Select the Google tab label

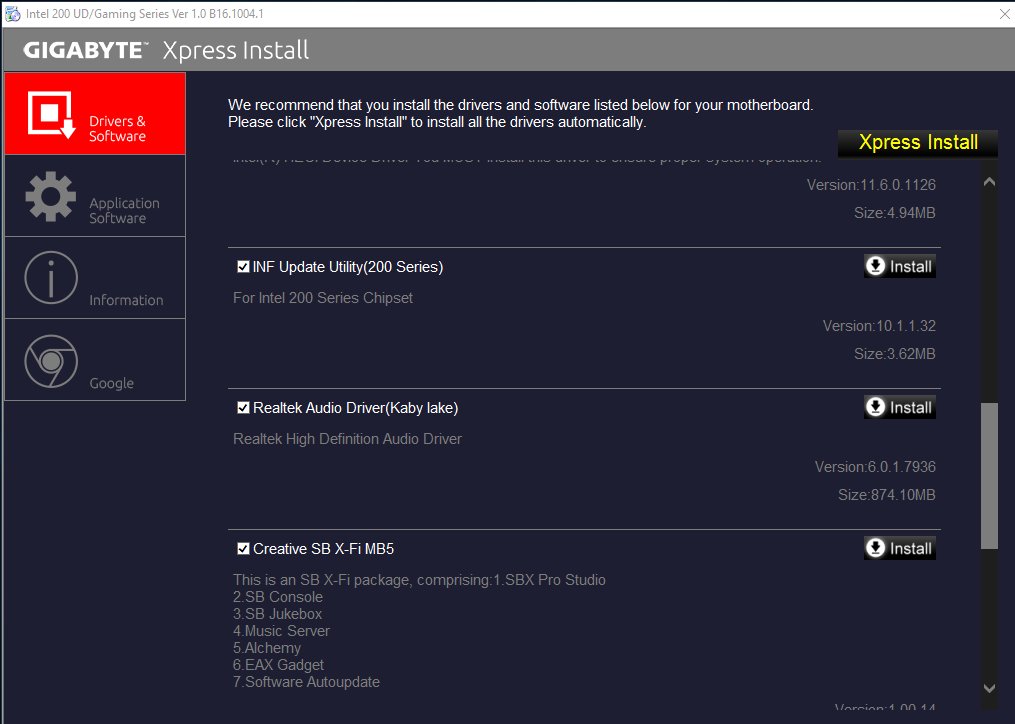(x=111, y=383)
